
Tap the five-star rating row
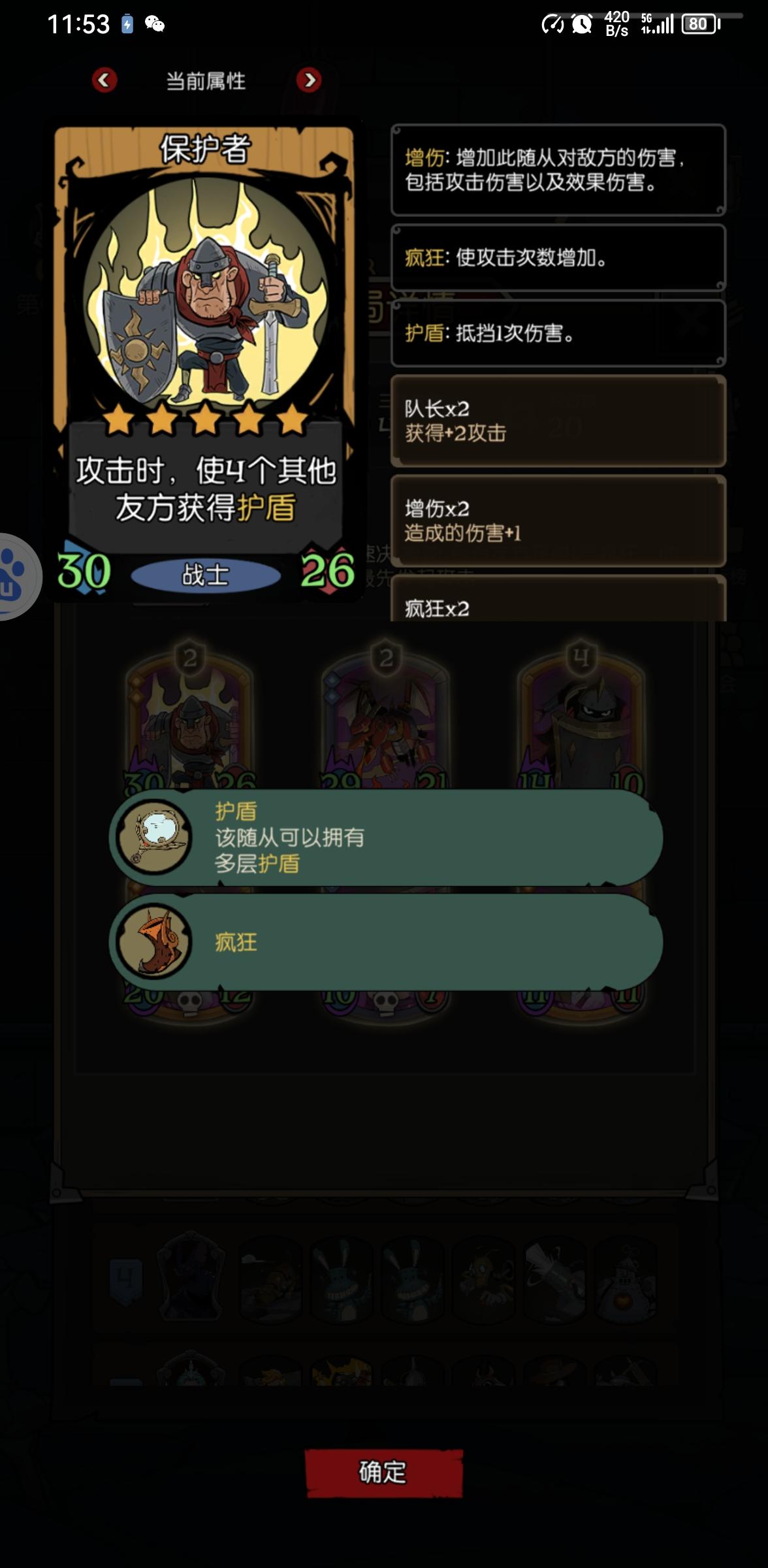[x=205, y=418]
